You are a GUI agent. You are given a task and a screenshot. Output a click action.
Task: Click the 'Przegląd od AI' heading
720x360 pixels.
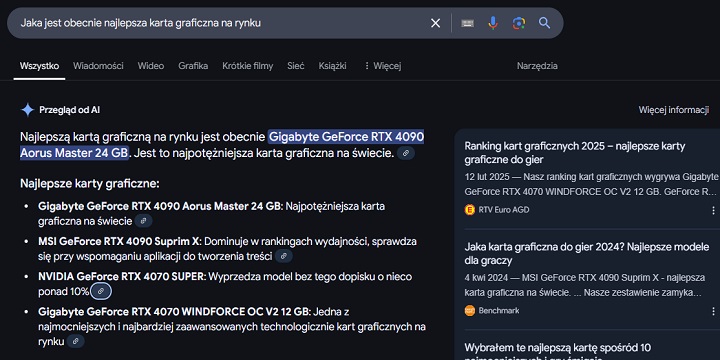coord(70,110)
